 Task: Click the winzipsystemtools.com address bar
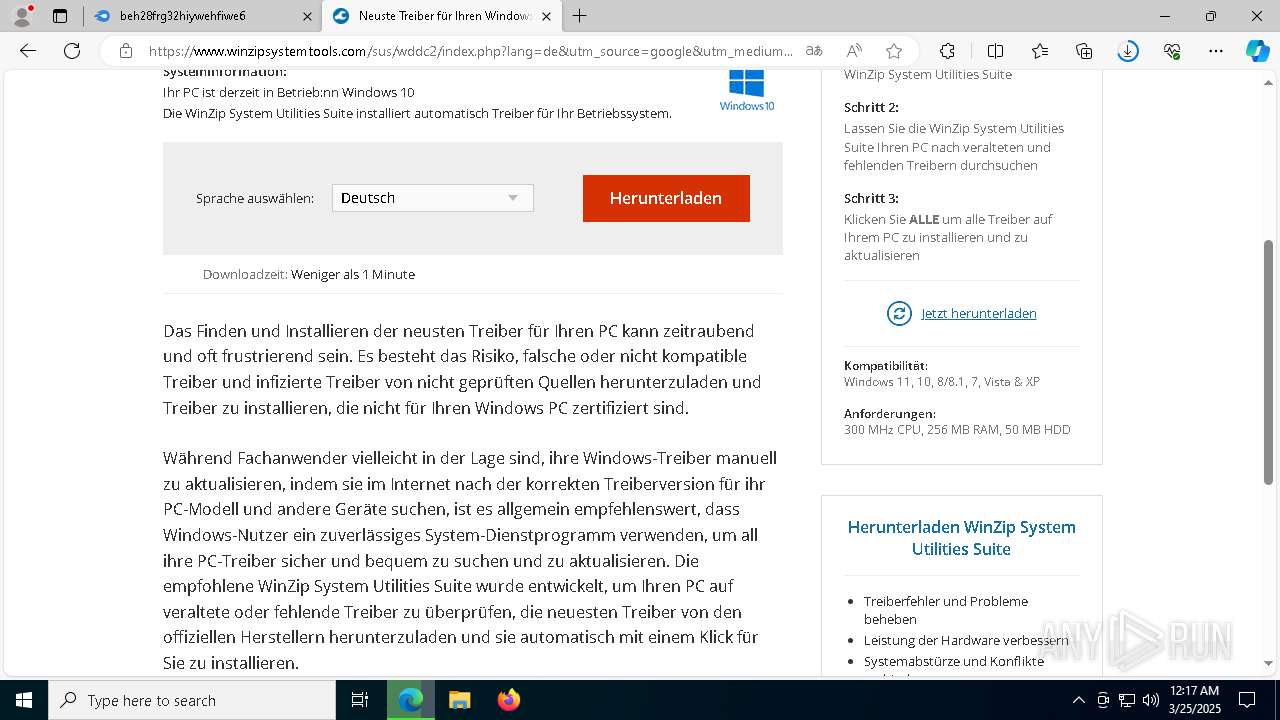point(470,51)
